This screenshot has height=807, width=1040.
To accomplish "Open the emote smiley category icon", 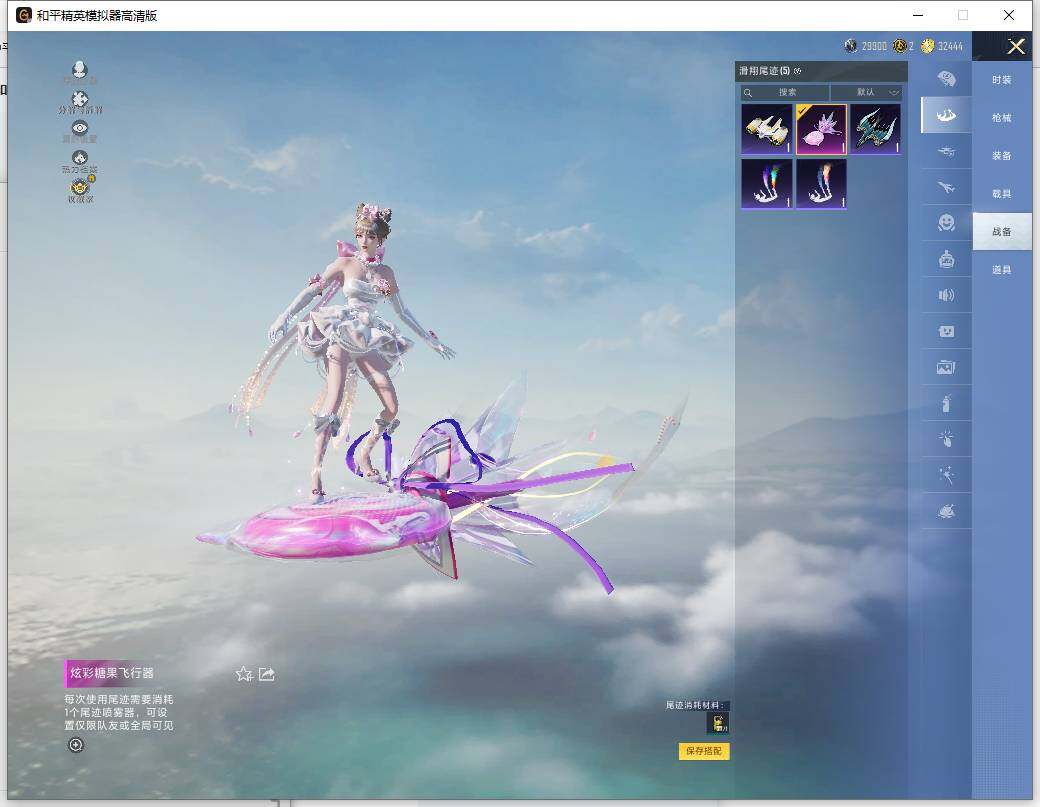I will tap(946, 223).
